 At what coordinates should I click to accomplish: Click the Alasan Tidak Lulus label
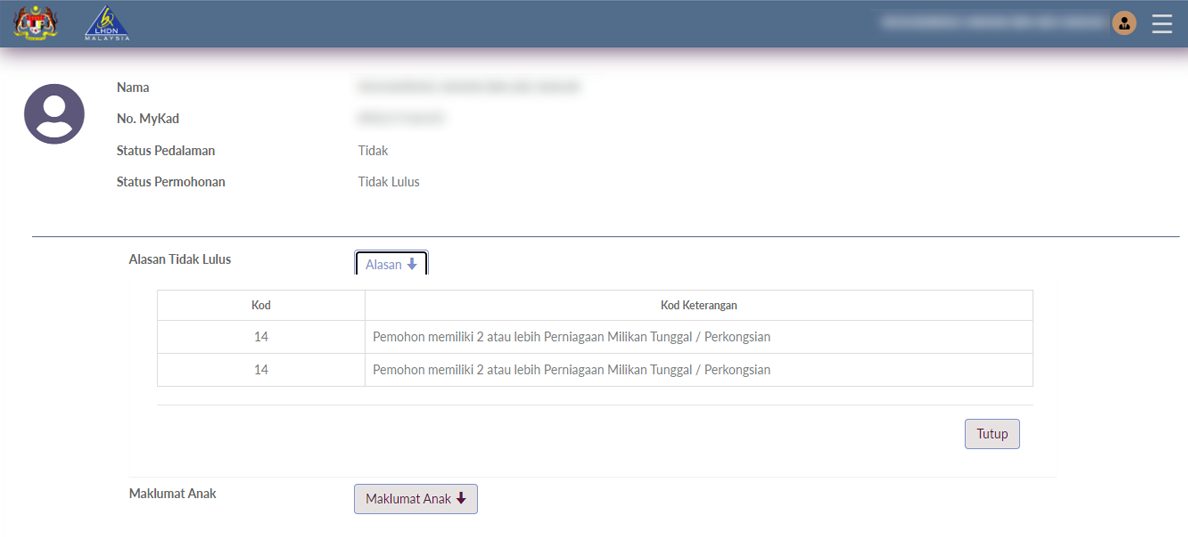click(x=180, y=259)
